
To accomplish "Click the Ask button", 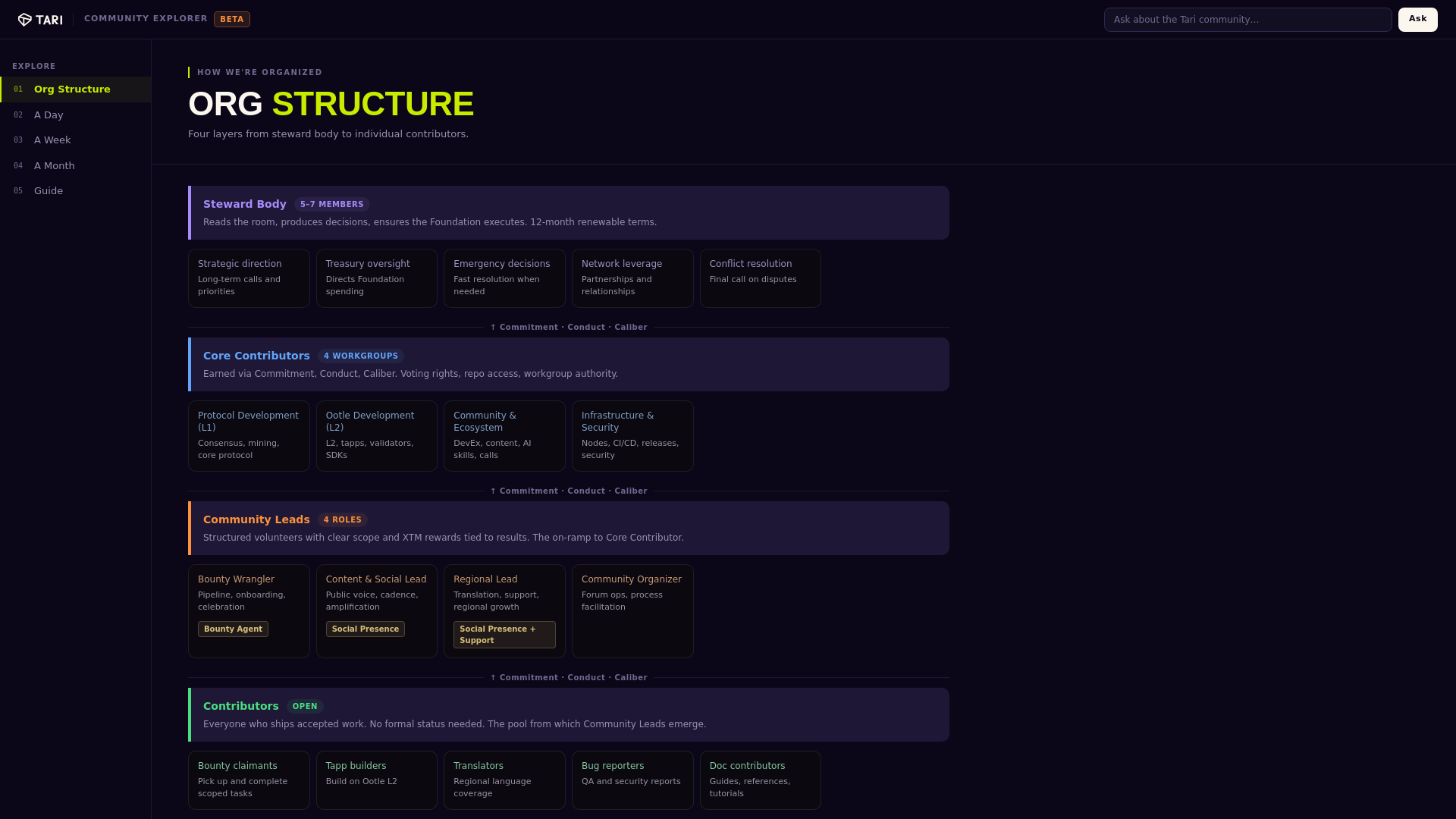I will click(x=1417, y=20).
